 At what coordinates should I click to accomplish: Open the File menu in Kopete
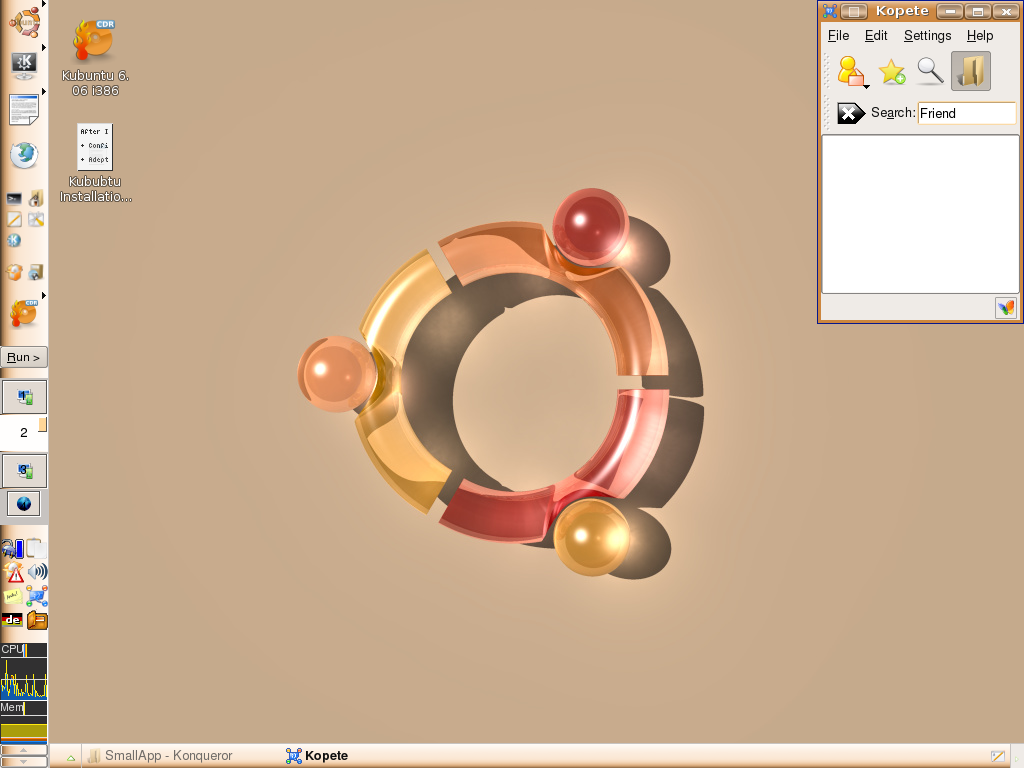point(837,35)
